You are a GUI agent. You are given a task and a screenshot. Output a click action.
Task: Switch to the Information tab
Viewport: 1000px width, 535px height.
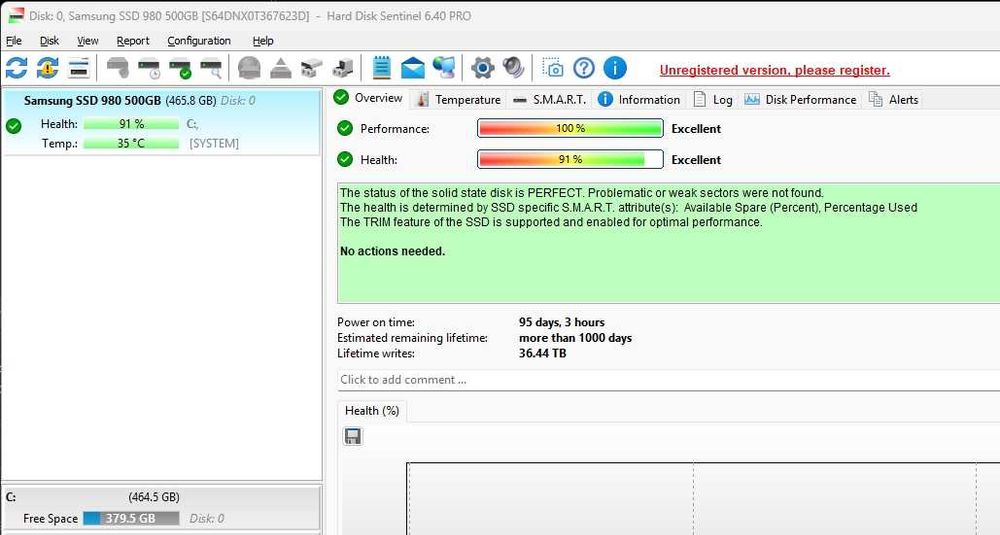coord(639,99)
